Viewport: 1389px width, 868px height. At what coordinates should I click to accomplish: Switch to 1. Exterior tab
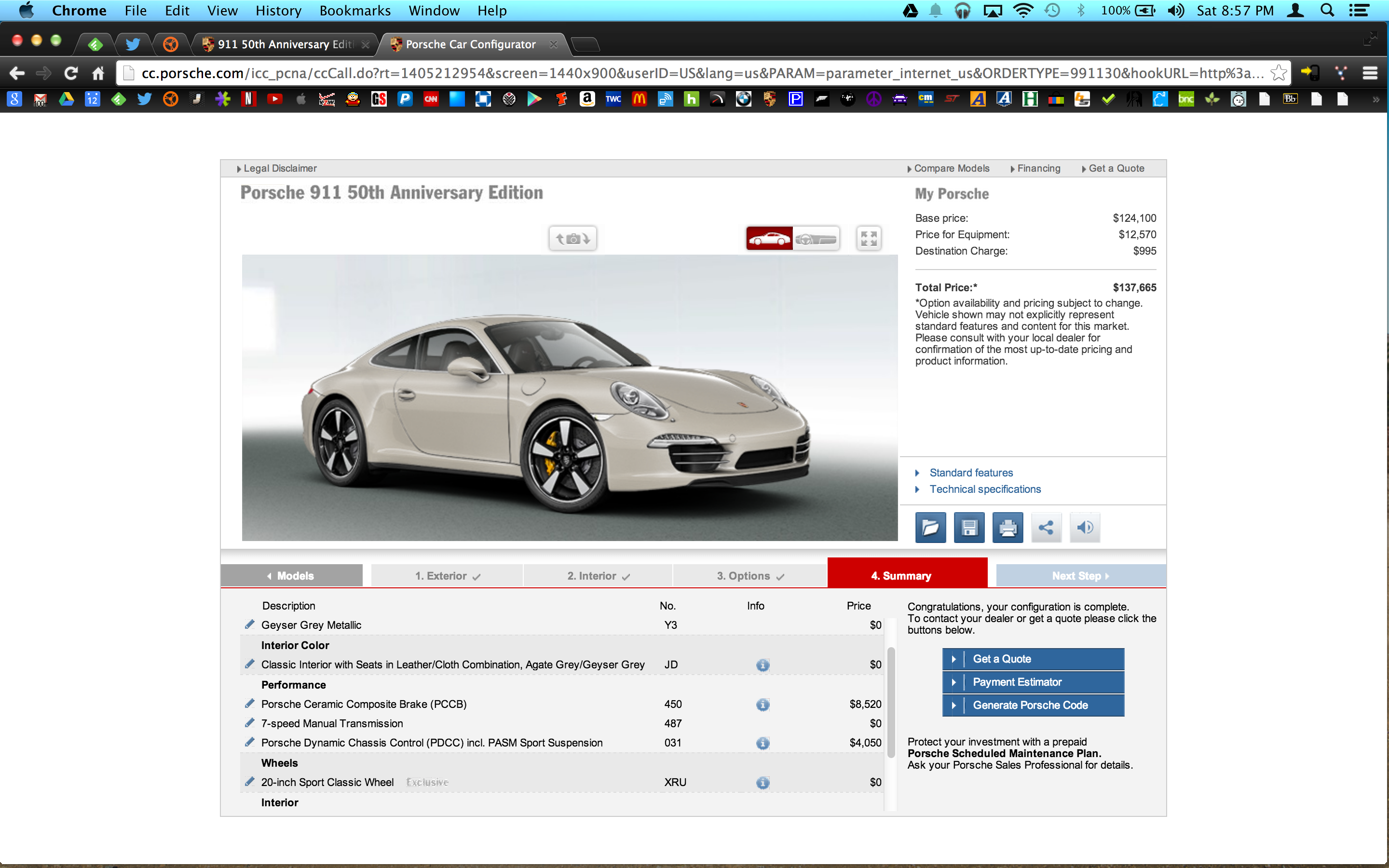pos(447,575)
